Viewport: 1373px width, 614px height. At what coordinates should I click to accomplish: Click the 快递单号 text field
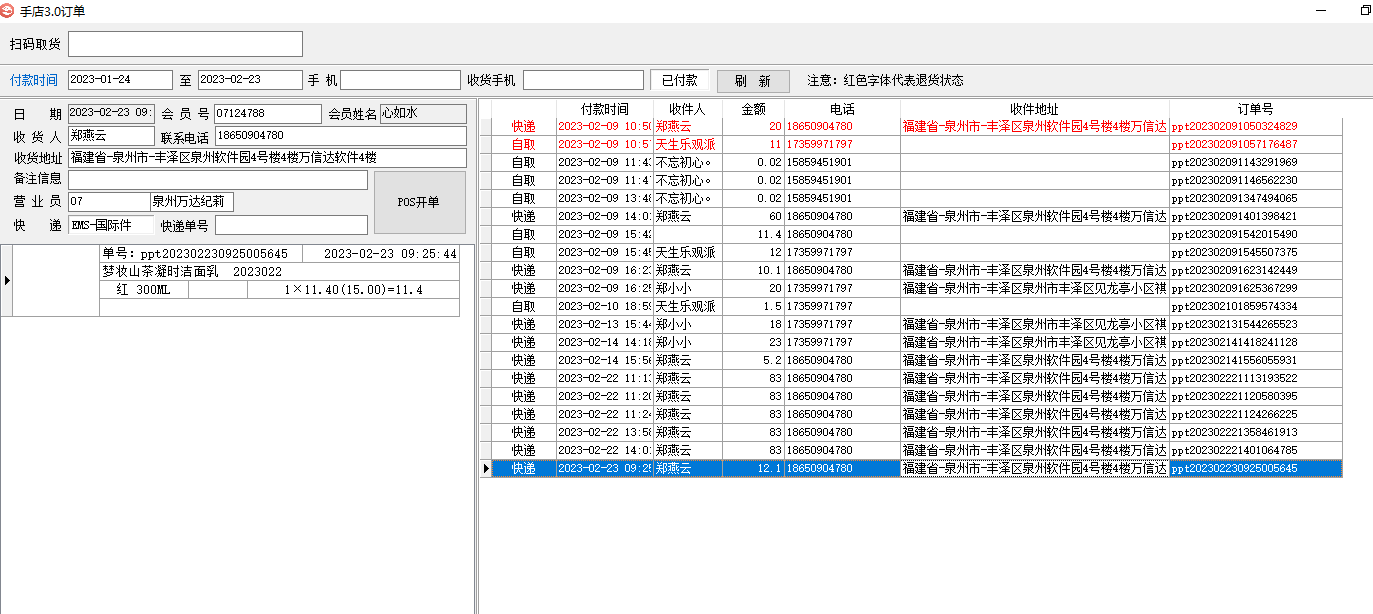(x=291, y=225)
